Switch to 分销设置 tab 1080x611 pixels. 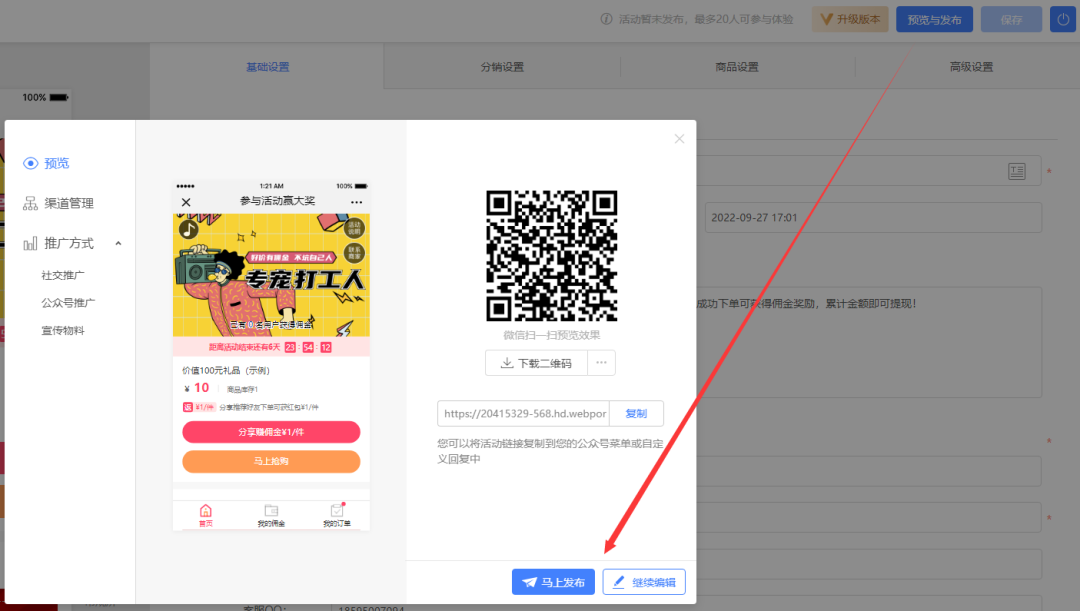(502, 67)
